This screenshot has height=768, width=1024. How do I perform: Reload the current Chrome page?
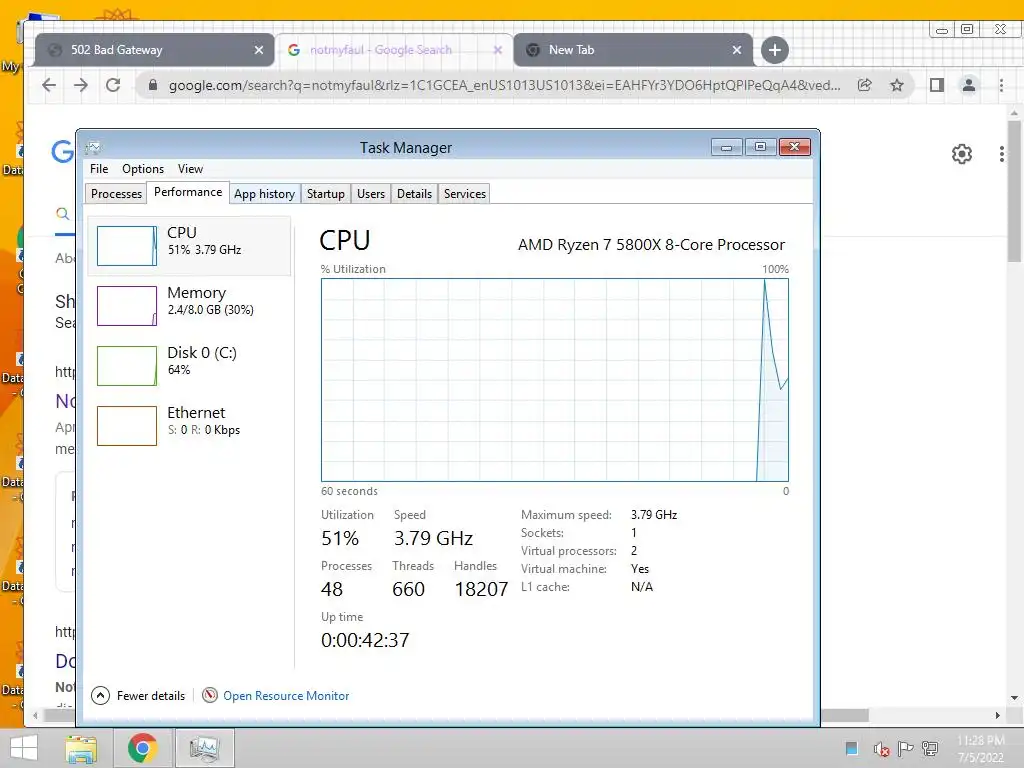pyautogui.click(x=113, y=85)
